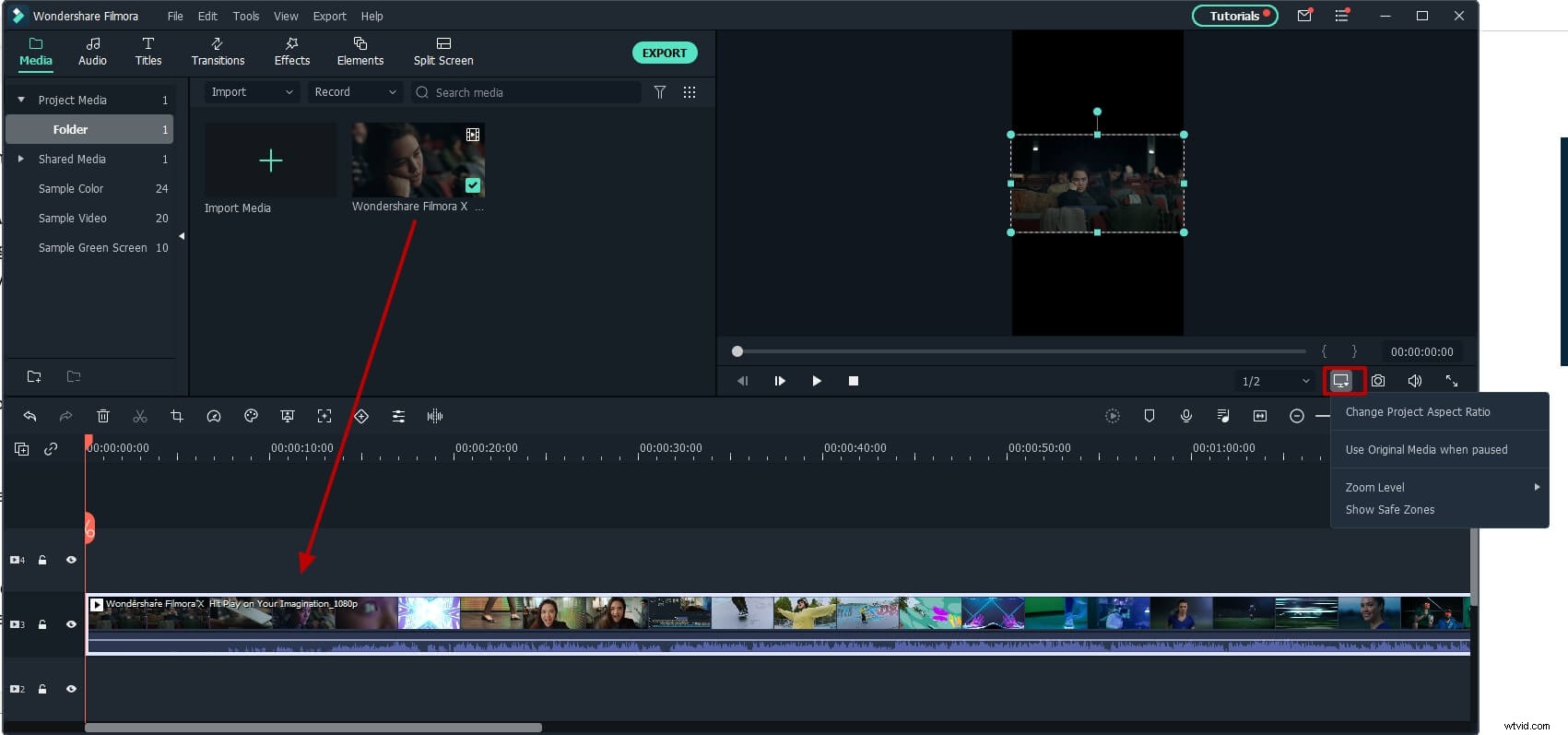Click the Redo arrow in timeline toolbar

[x=66, y=416]
